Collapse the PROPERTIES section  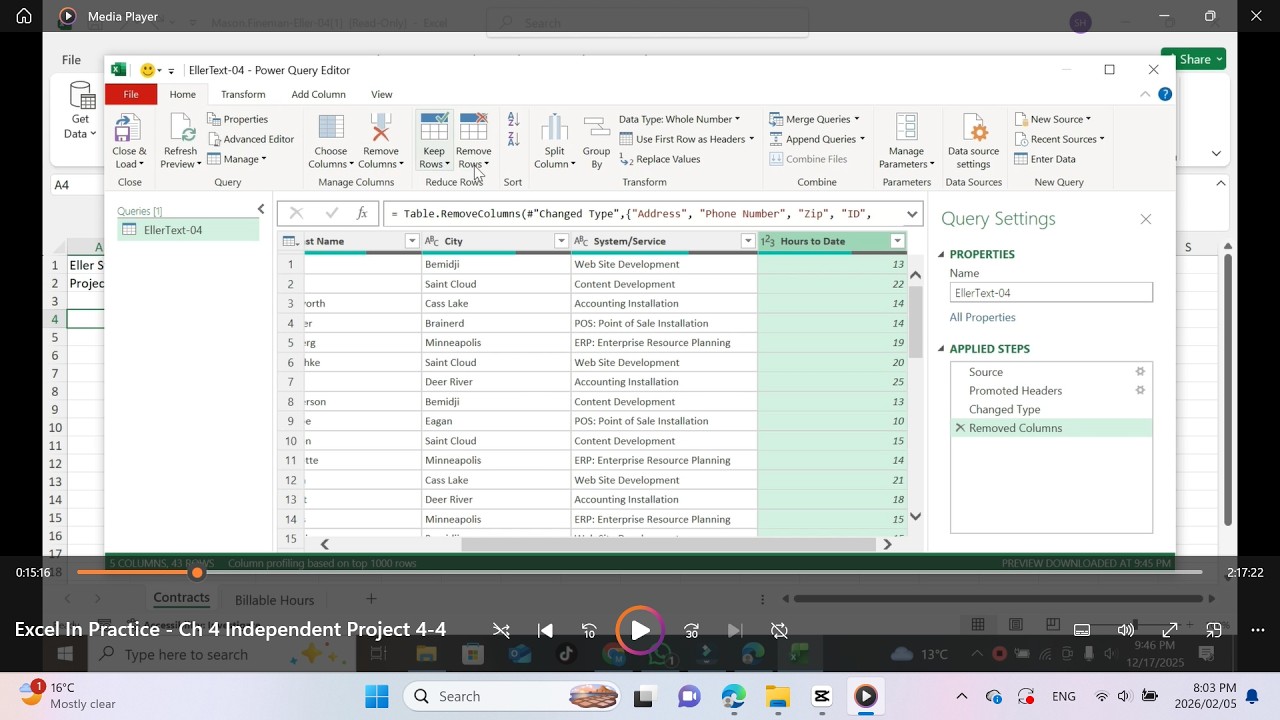coord(941,255)
